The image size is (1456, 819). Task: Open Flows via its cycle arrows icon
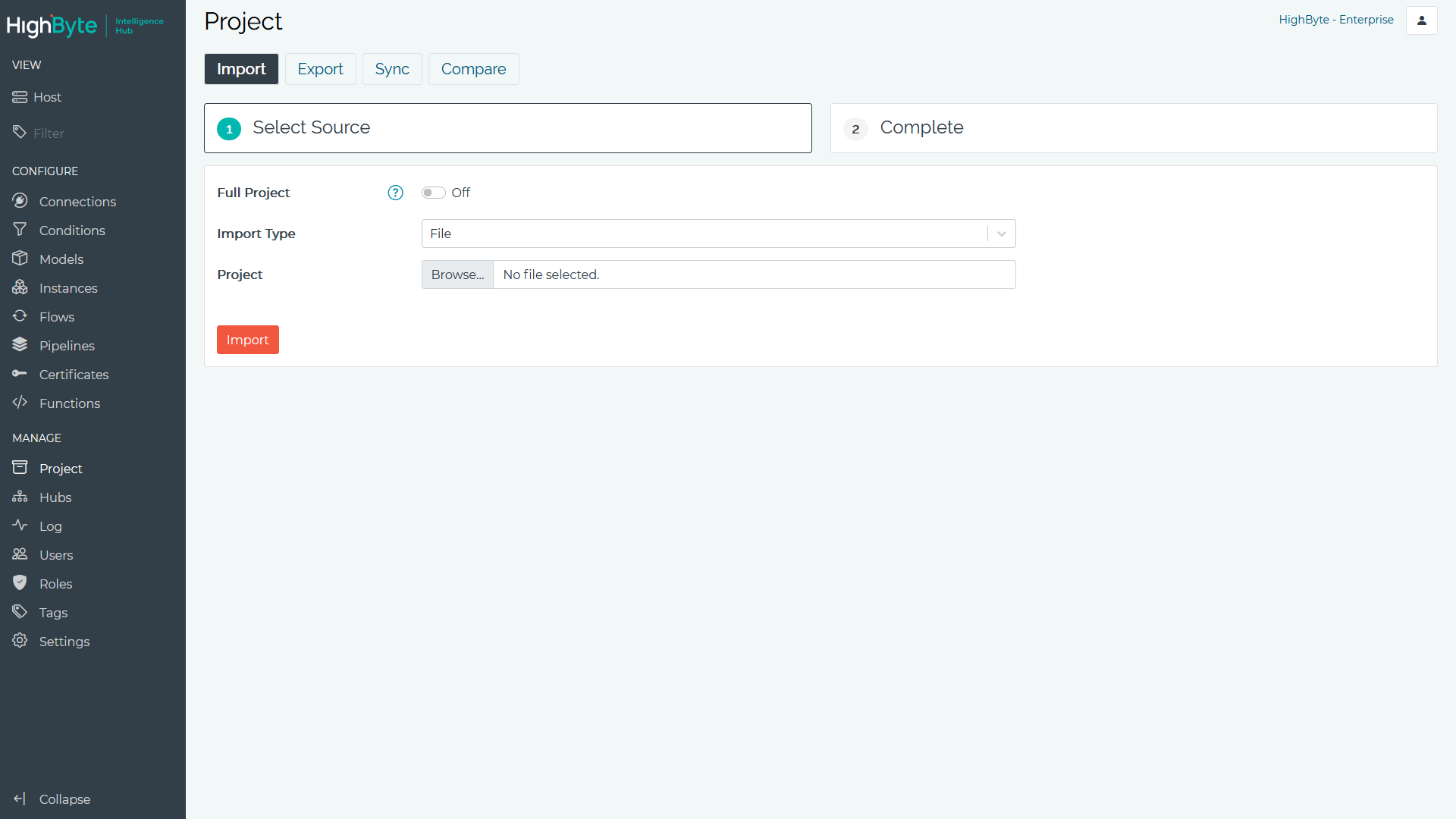(x=20, y=316)
